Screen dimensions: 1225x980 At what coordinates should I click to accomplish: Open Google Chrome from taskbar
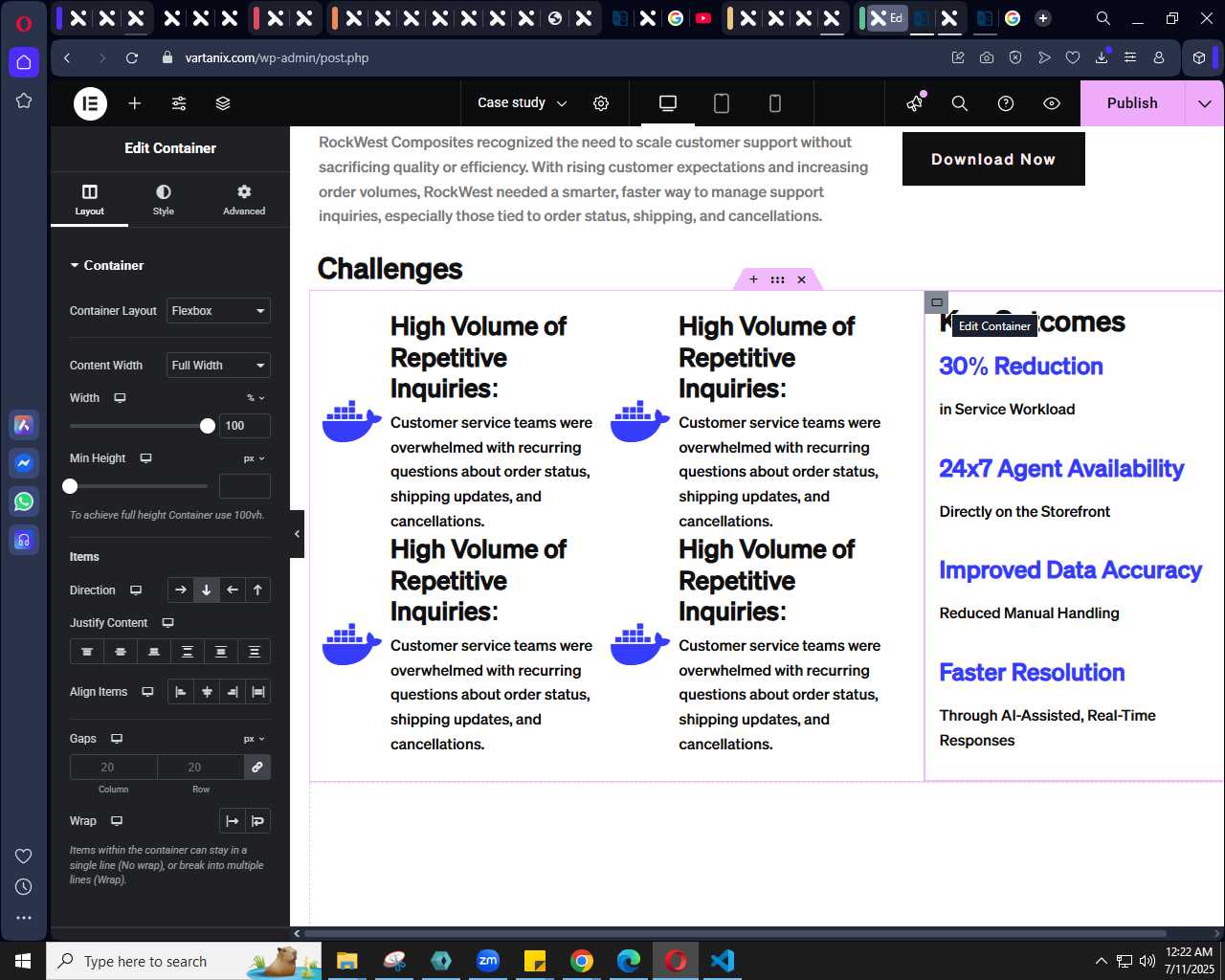coord(582,961)
